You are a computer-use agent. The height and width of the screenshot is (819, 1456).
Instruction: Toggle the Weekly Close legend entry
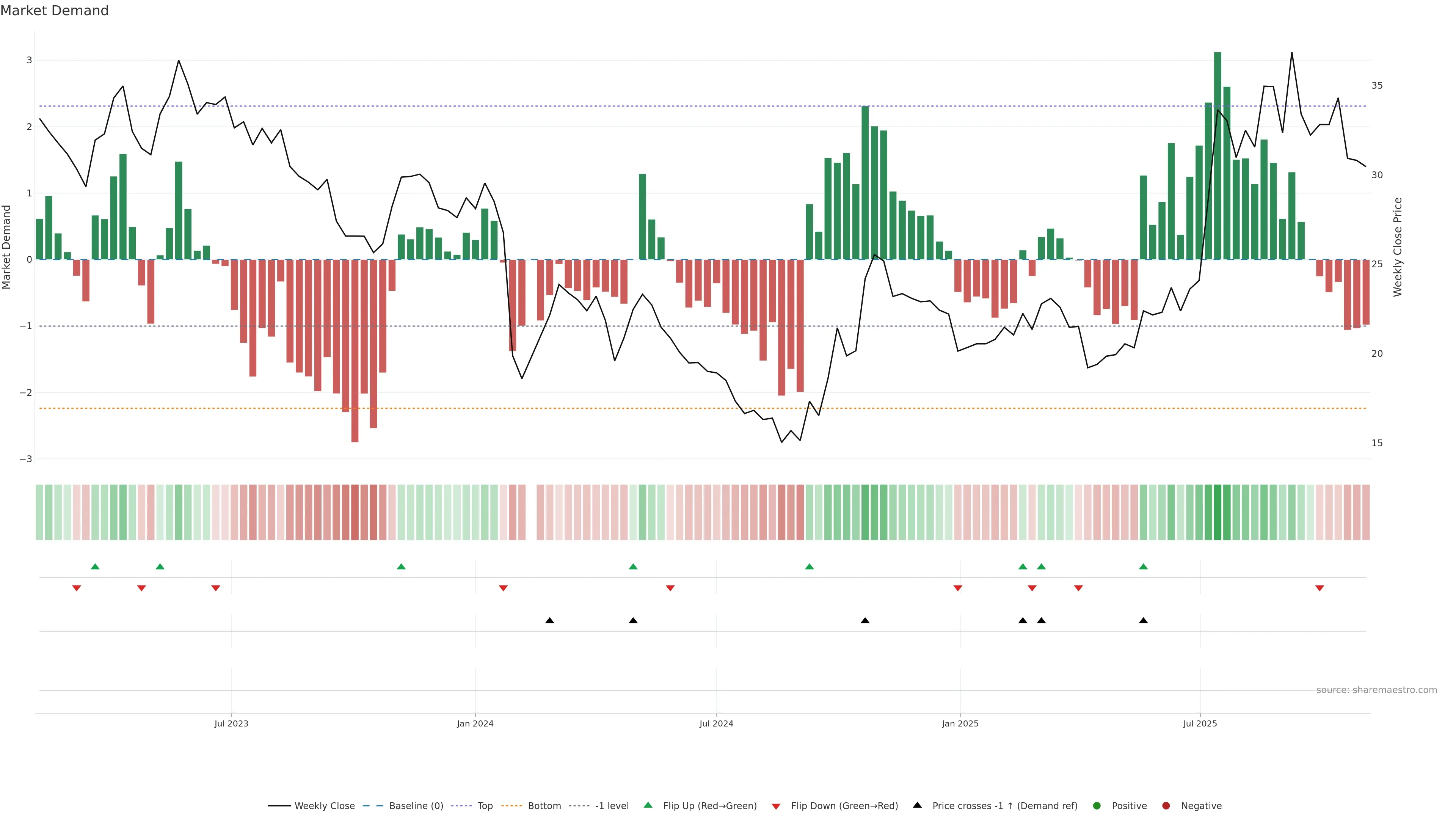[325, 805]
